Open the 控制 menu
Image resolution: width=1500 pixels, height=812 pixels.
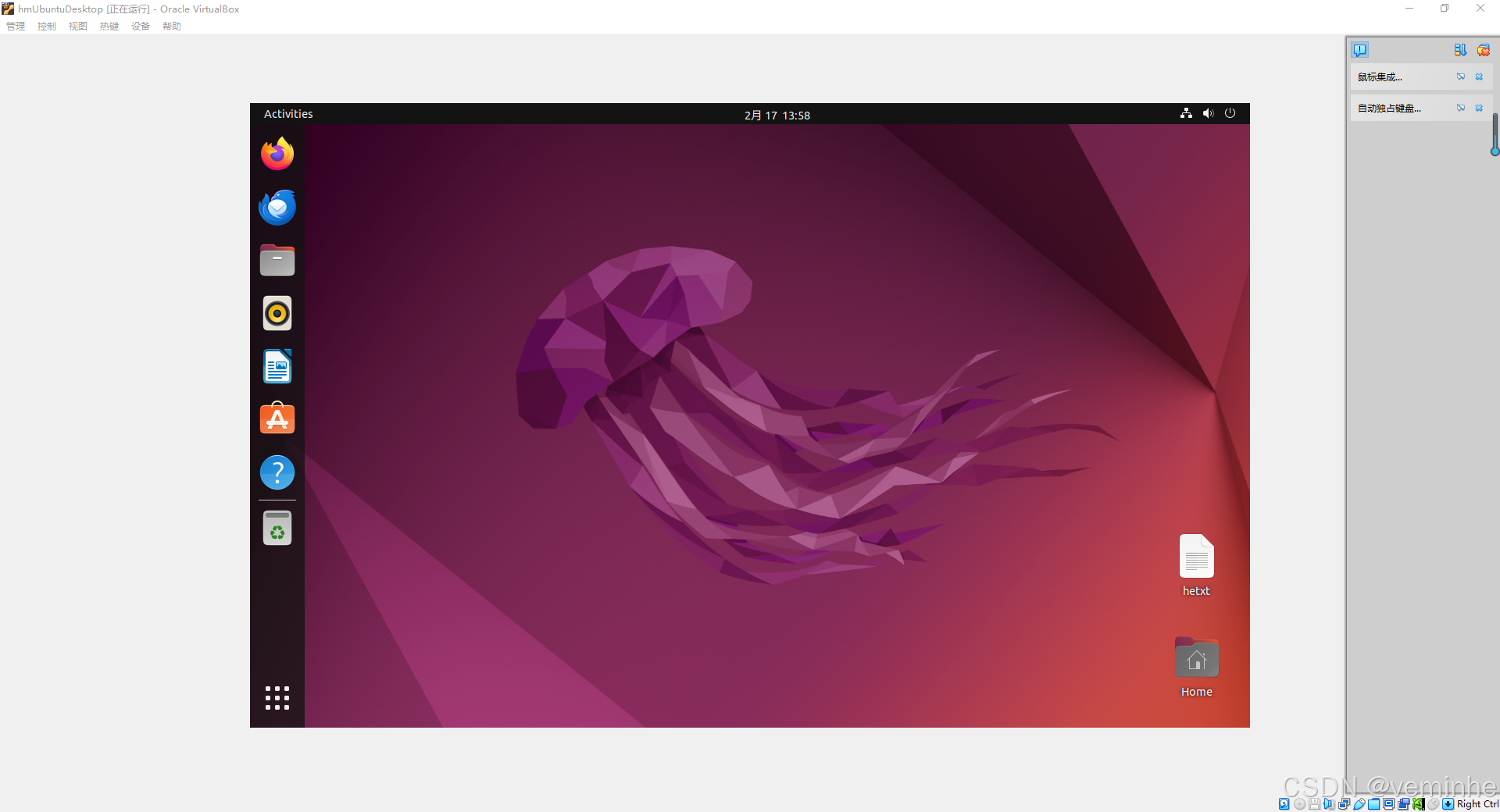click(x=47, y=27)
